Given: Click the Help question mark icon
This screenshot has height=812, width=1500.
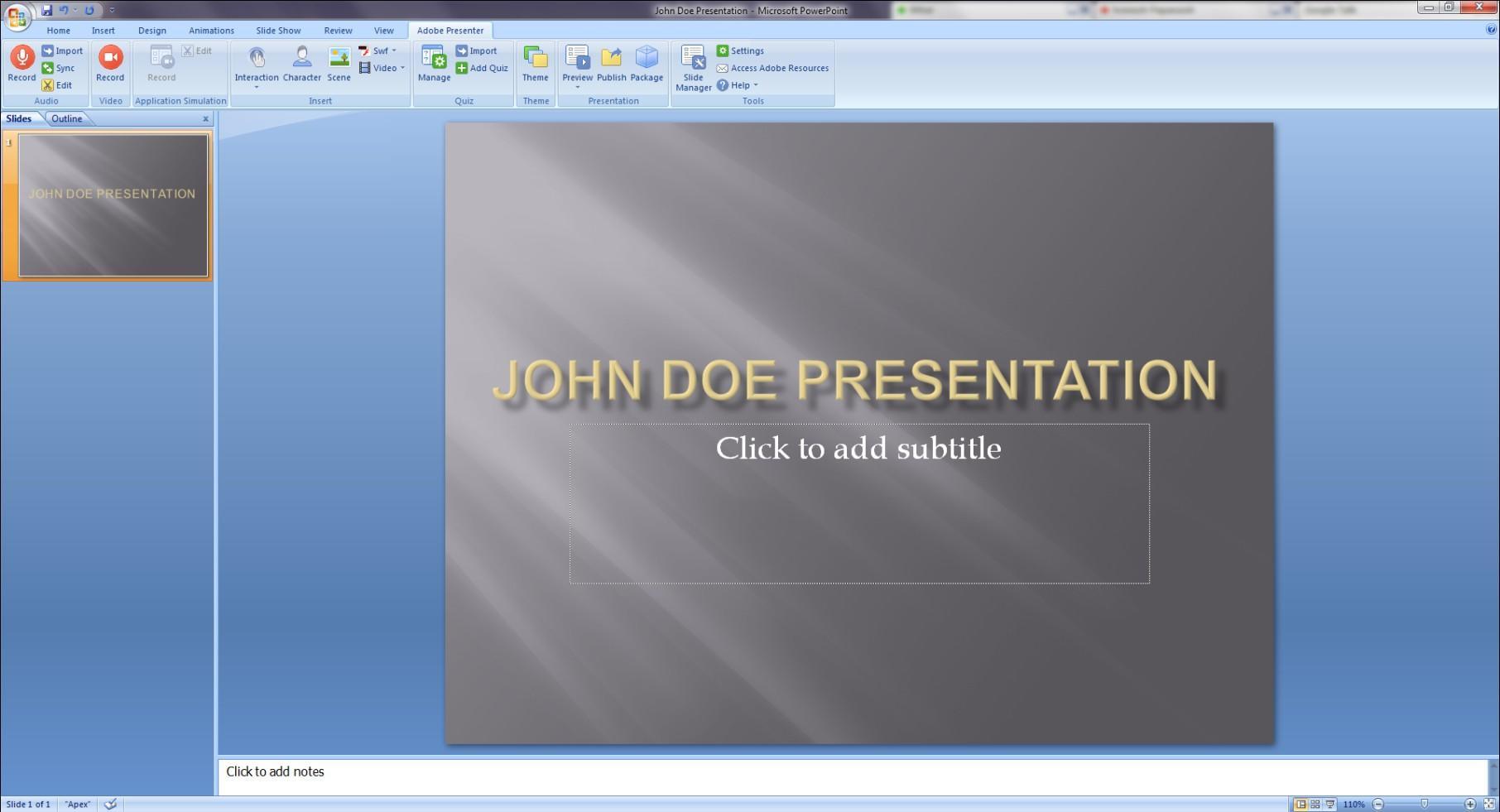Looking at the screenshot, I should point(723,84).
